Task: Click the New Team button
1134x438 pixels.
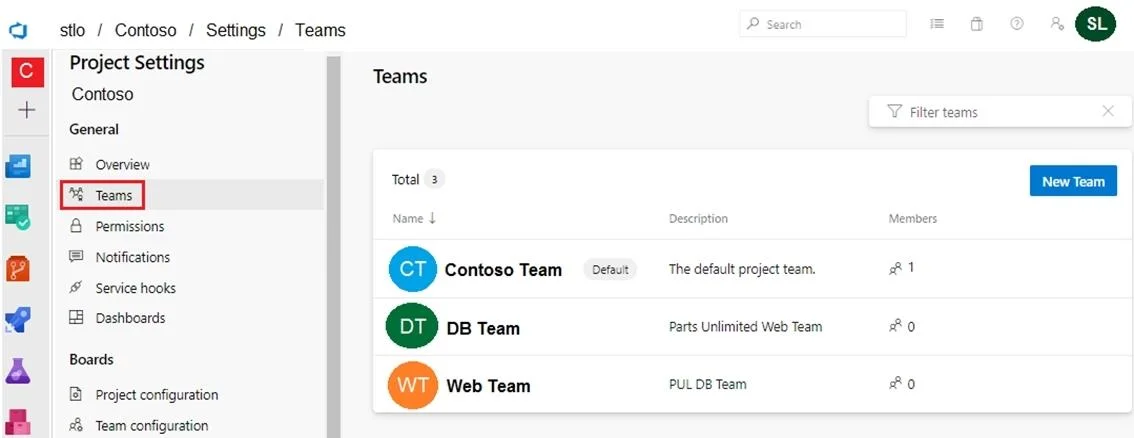Action: tap(1073, 181)
